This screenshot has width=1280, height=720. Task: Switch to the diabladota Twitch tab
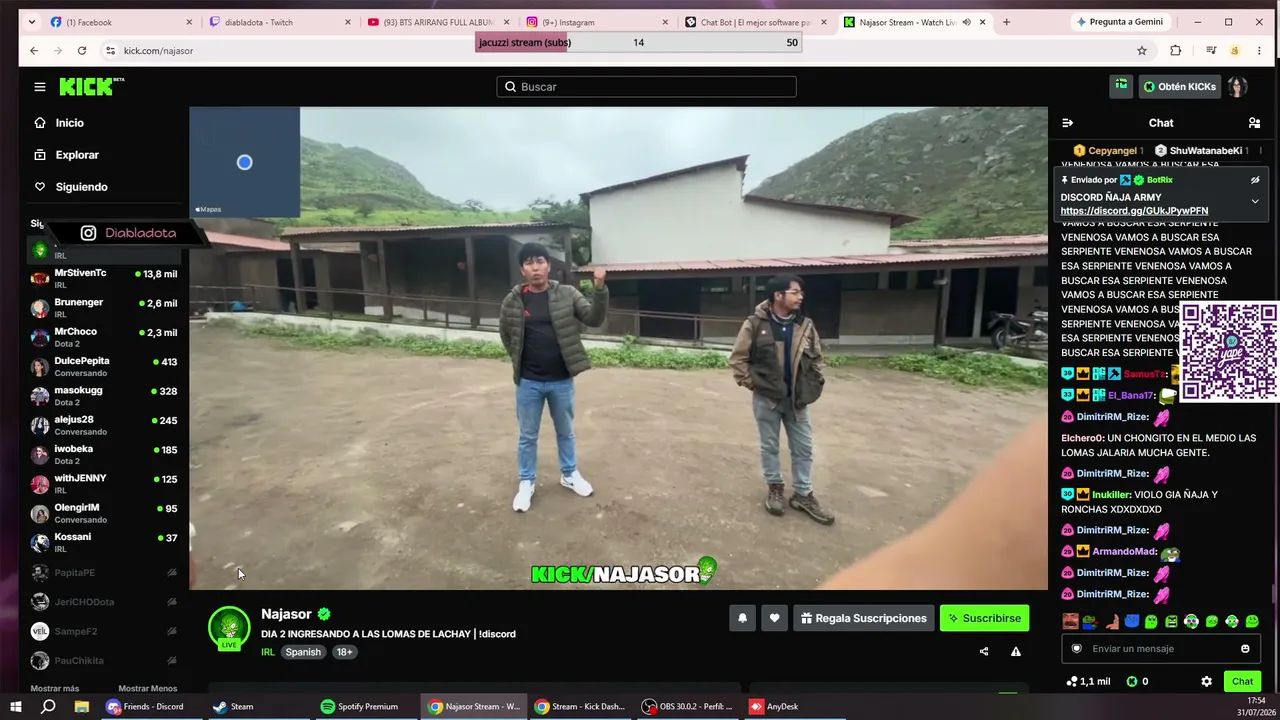point(280,22)
